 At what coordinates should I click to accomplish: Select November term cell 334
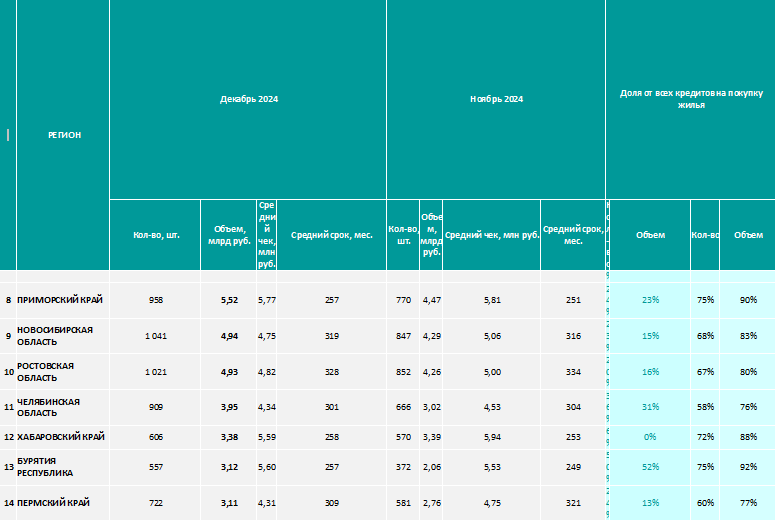(573, 372)
